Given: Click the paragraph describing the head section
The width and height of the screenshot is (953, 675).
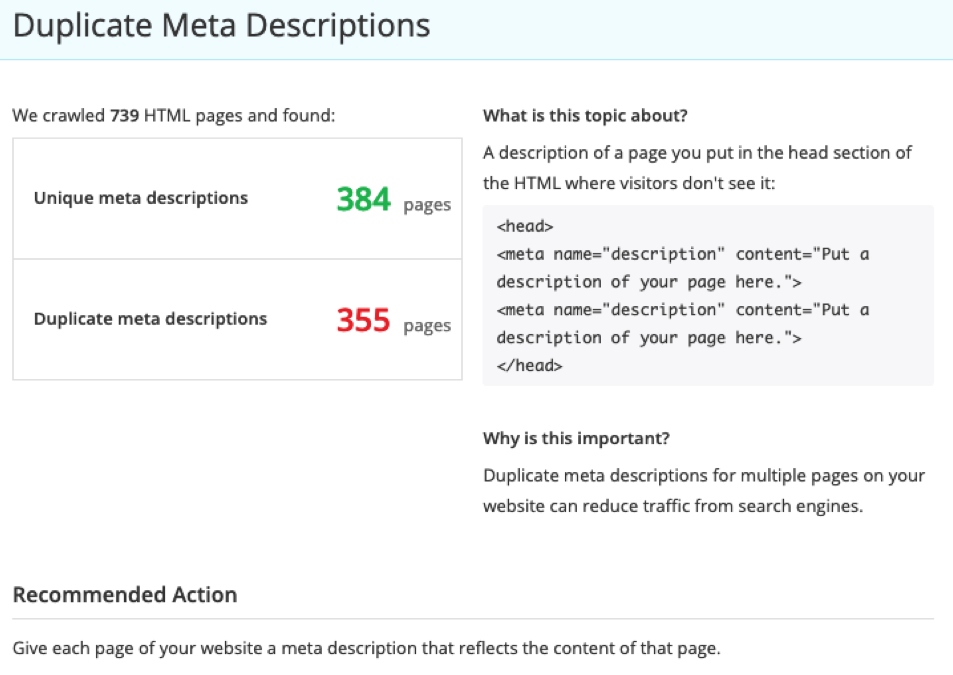Looking at the screenshot, I should coord(697,167).
